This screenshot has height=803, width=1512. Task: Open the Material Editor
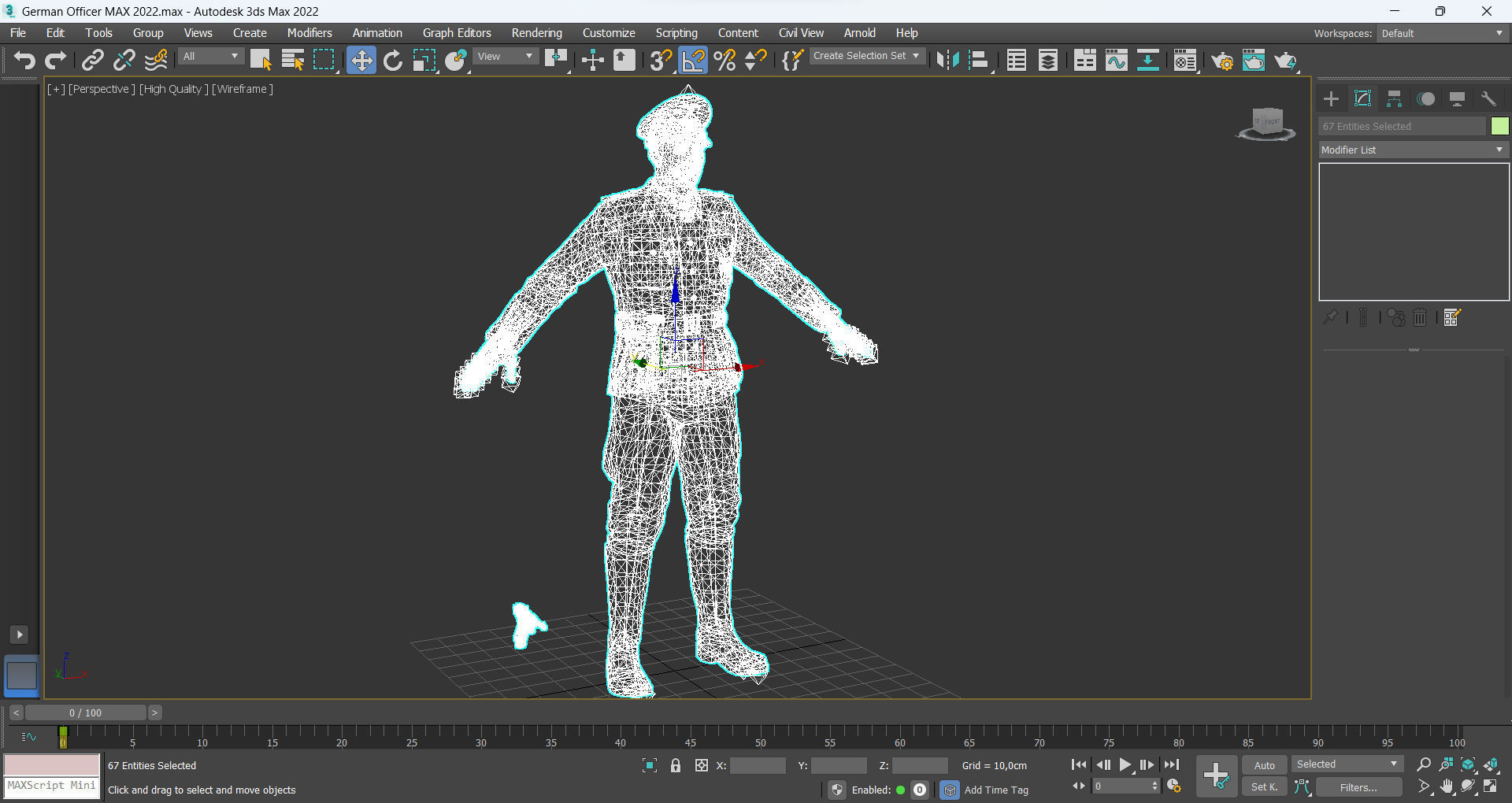pos(1185,61)
